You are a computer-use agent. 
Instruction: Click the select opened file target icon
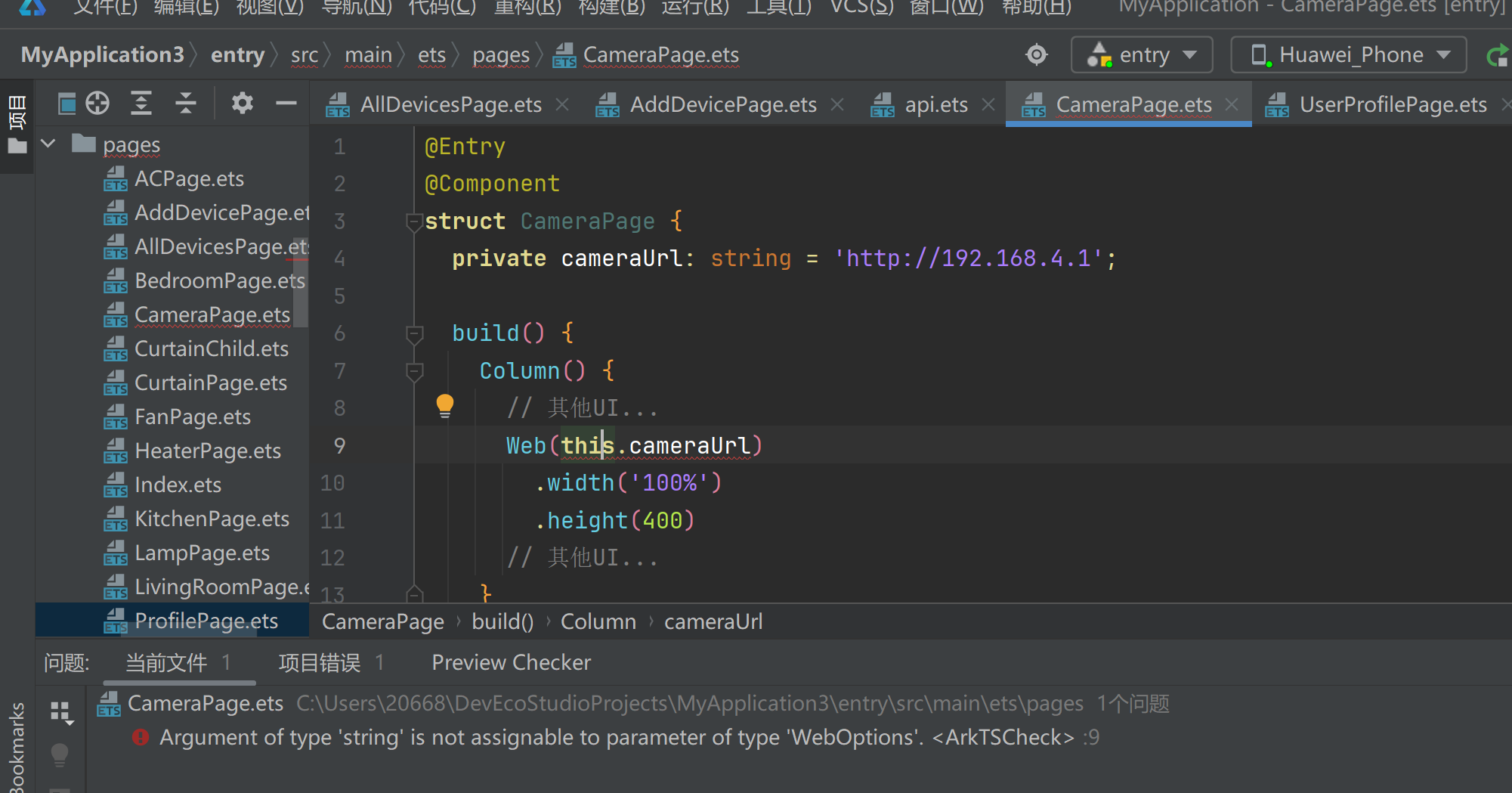coord(97,103)
